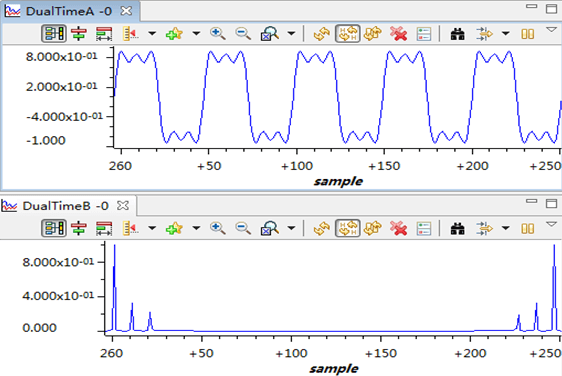Open view menu triangle of DualTimeA panel
This screenshot has height=376, width=562.
(x=552, y=30)
